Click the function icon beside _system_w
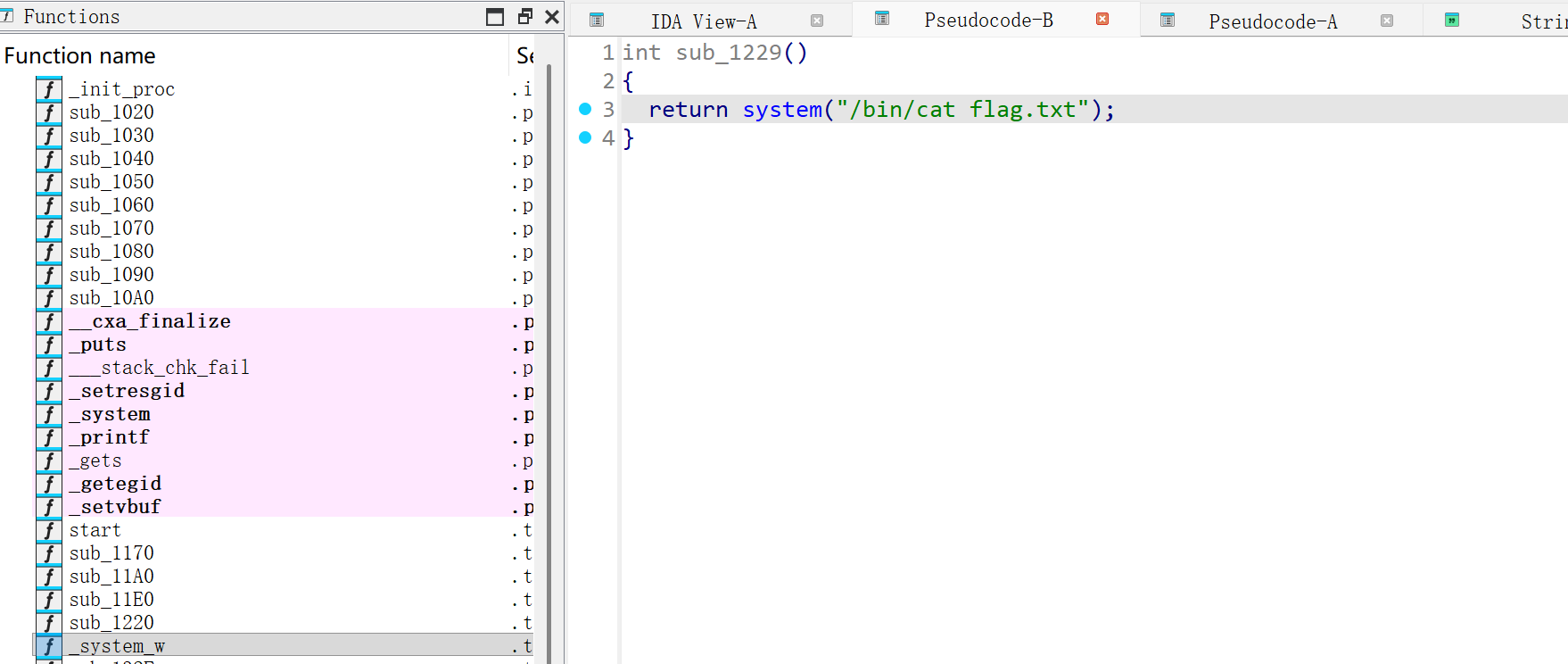The width and height of the screenshot is (1568, 664). tap(49, 646)
